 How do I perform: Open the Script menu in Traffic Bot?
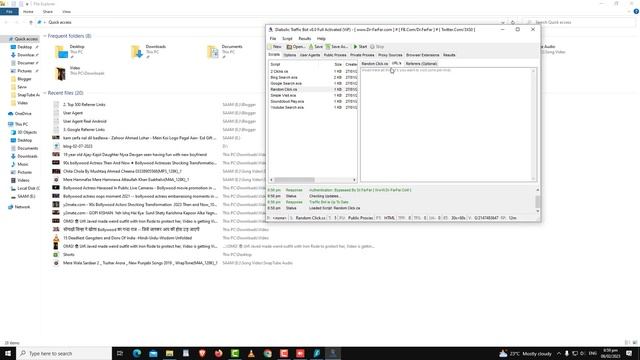click(x=287, y=38)
